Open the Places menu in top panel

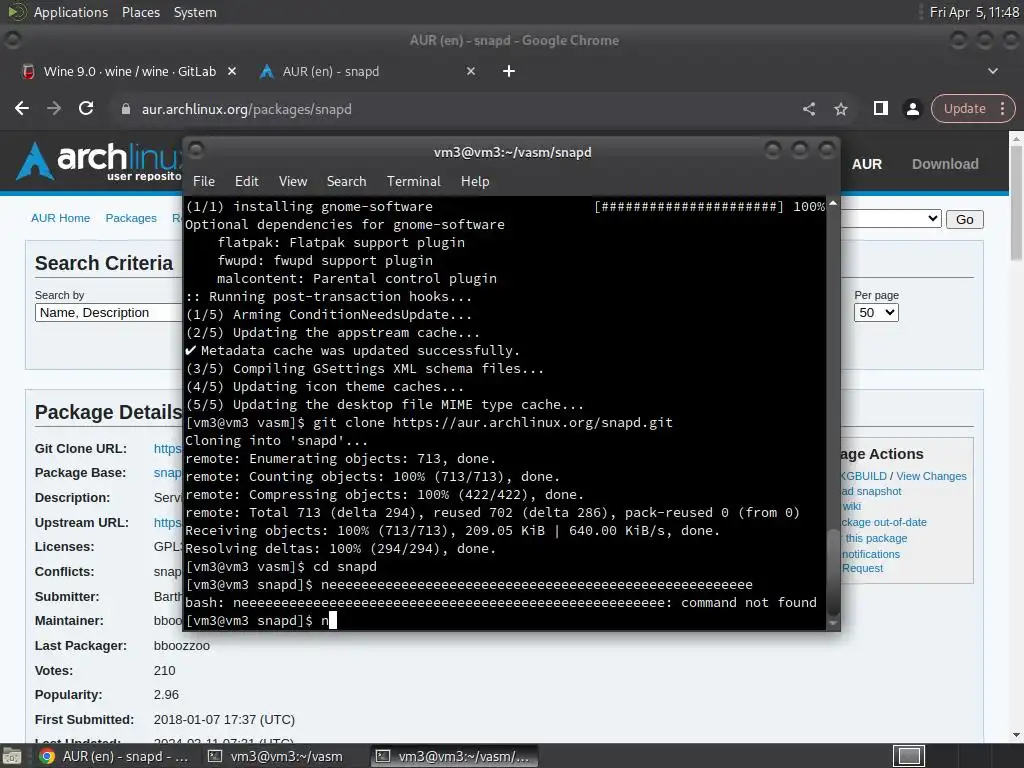(x=140, y=12)
